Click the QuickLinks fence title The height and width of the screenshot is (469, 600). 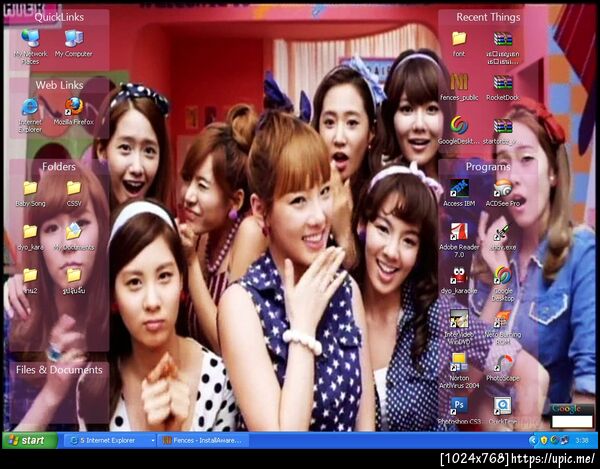point(59,17)
